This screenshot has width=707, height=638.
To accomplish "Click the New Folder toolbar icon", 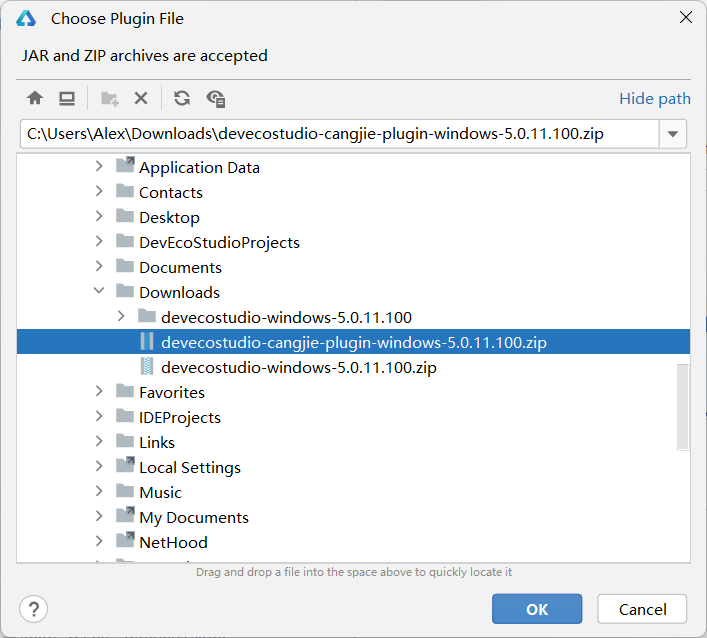I will [110, 98].
